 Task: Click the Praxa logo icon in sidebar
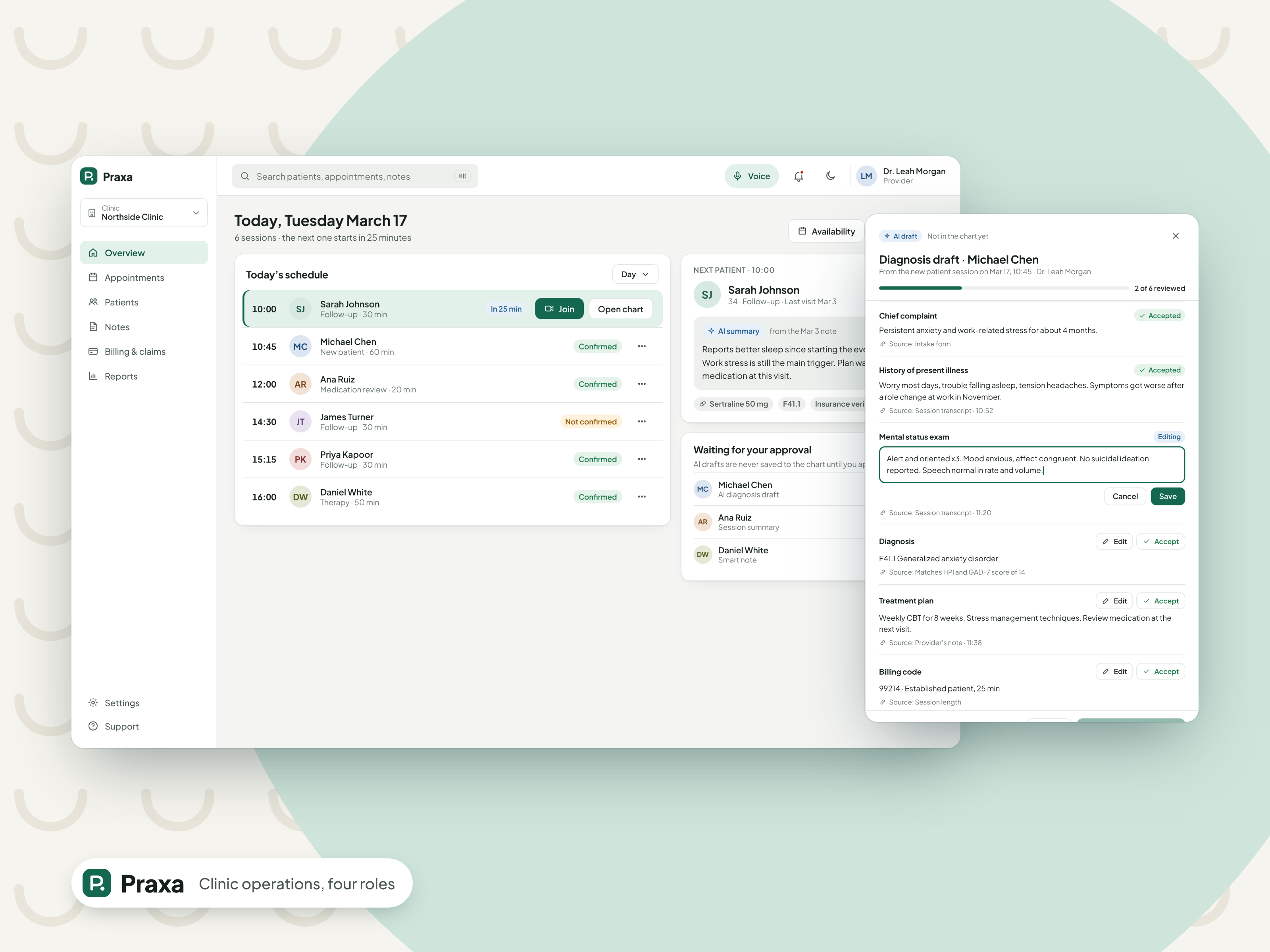point(89,176)
